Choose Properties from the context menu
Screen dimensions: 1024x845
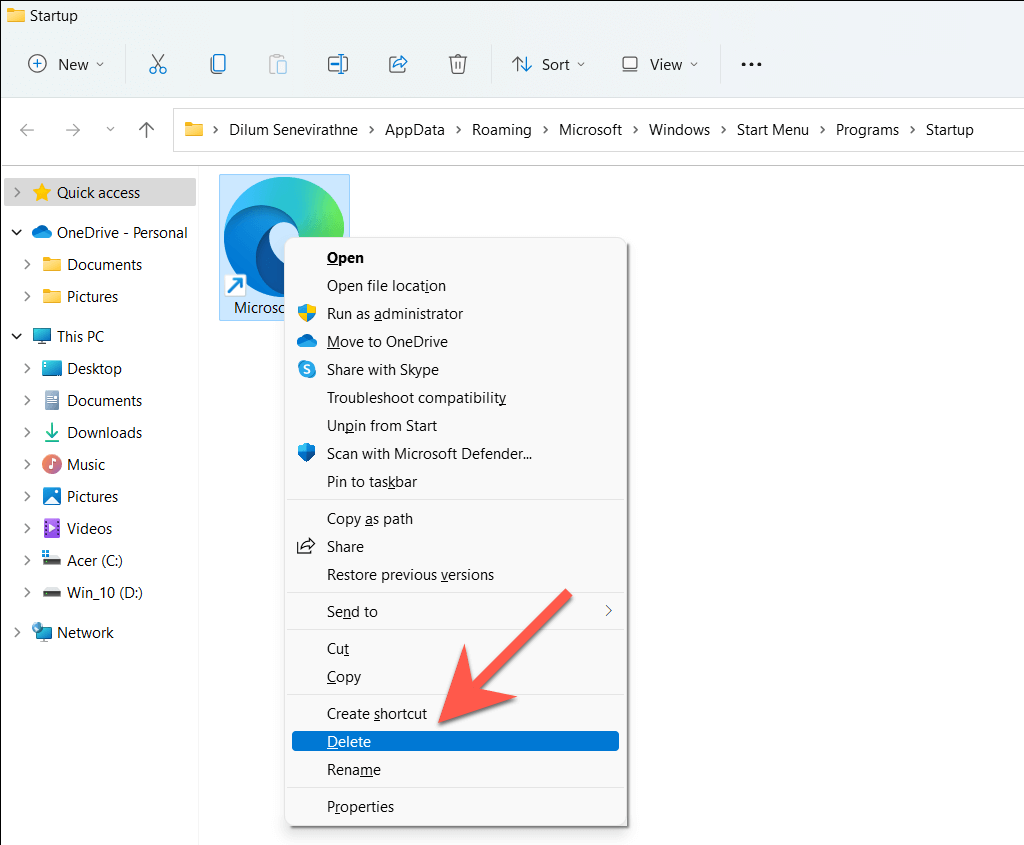360,807
